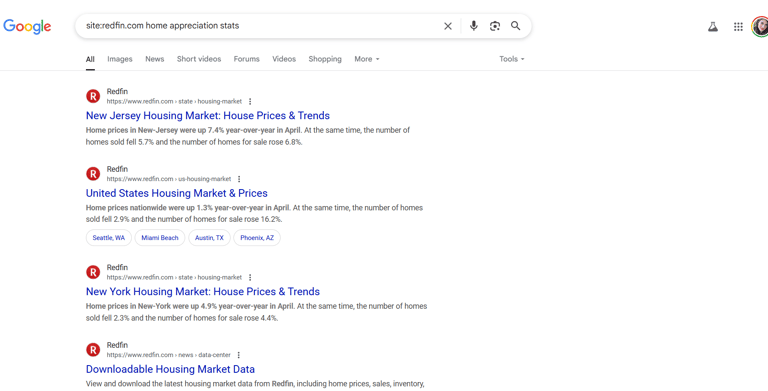Viewport: 768px width, 391px height.
Task: Open Downloadable Housing Market Data link
Action: tap(170, 369)
